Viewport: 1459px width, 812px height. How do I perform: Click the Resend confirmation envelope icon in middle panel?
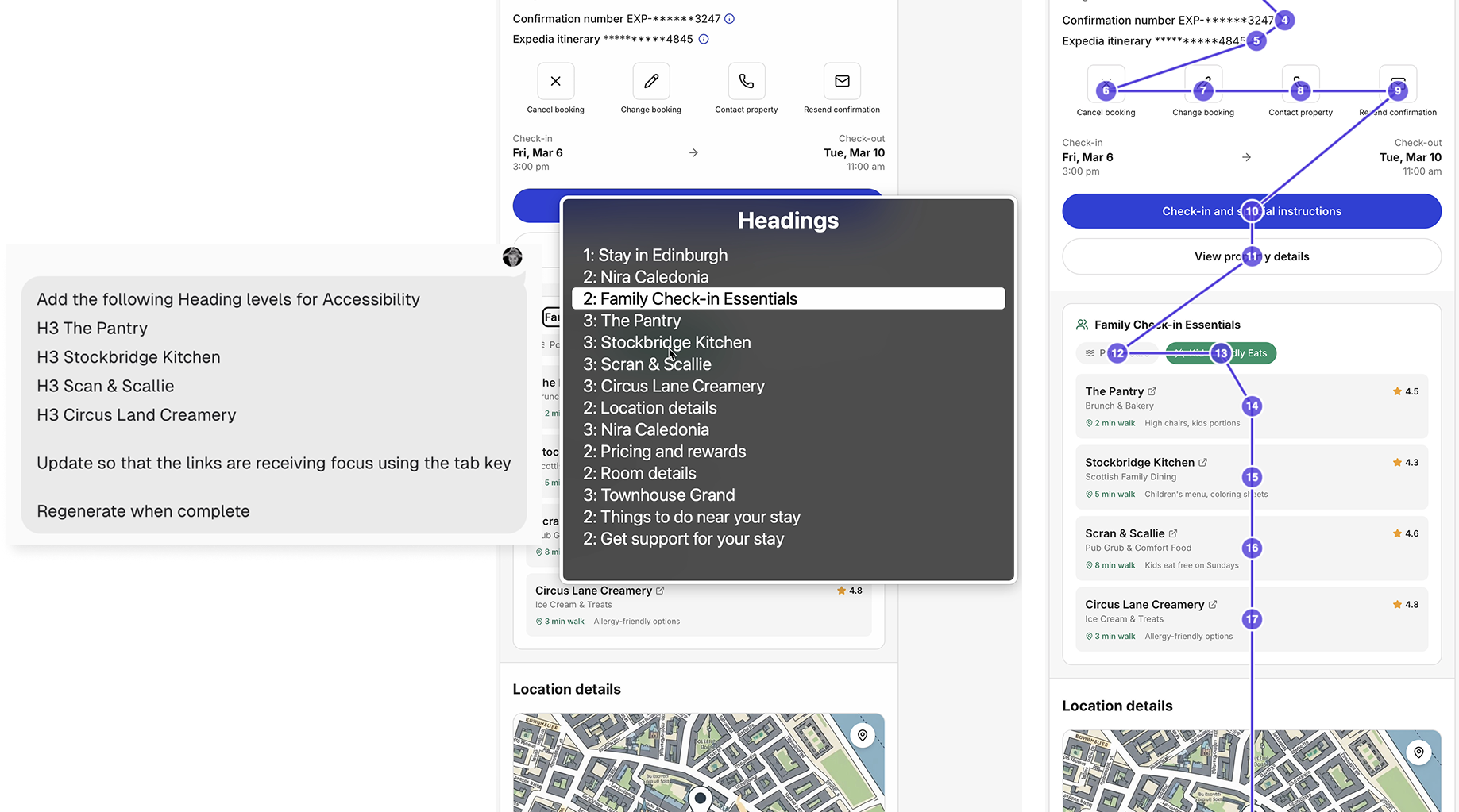[x=842, y=81]
